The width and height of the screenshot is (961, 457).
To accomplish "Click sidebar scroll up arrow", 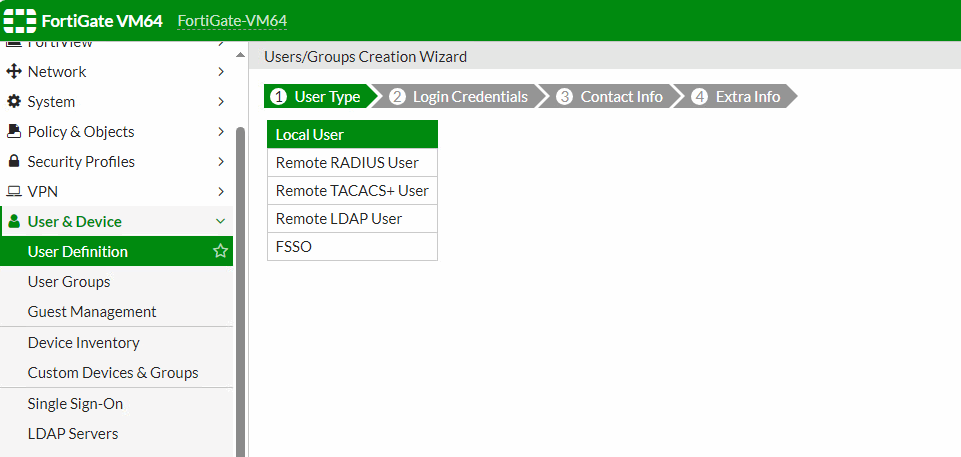I will point(240,55).
